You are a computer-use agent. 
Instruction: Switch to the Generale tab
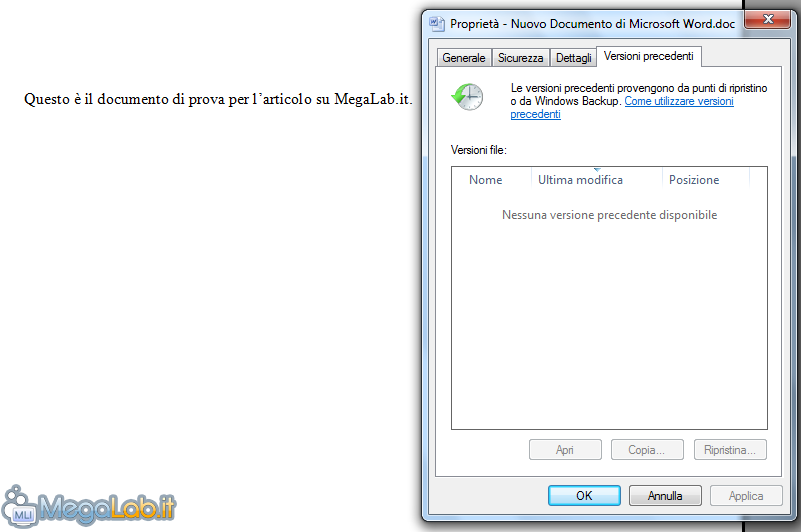click(x=464, y=58)
